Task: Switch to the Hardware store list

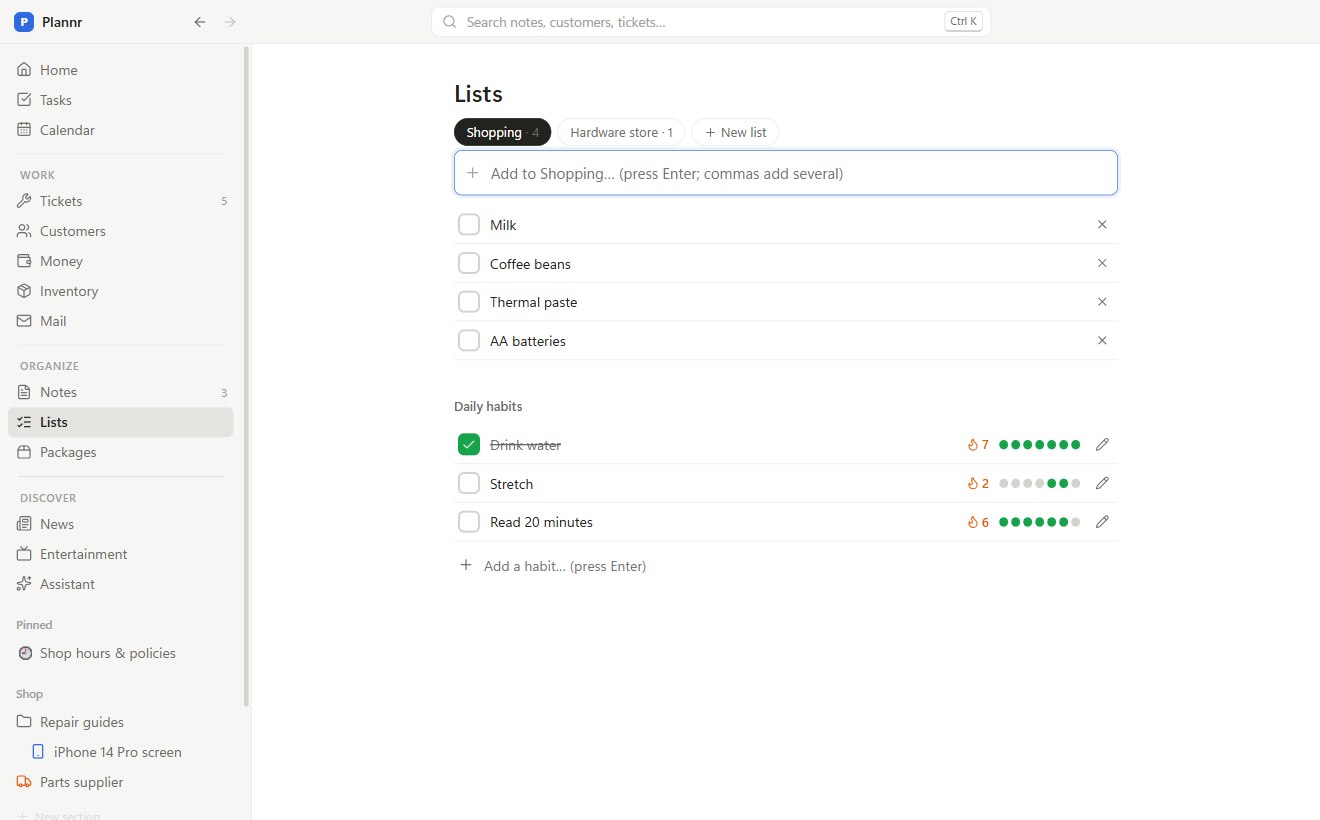Action: (621, 132)
